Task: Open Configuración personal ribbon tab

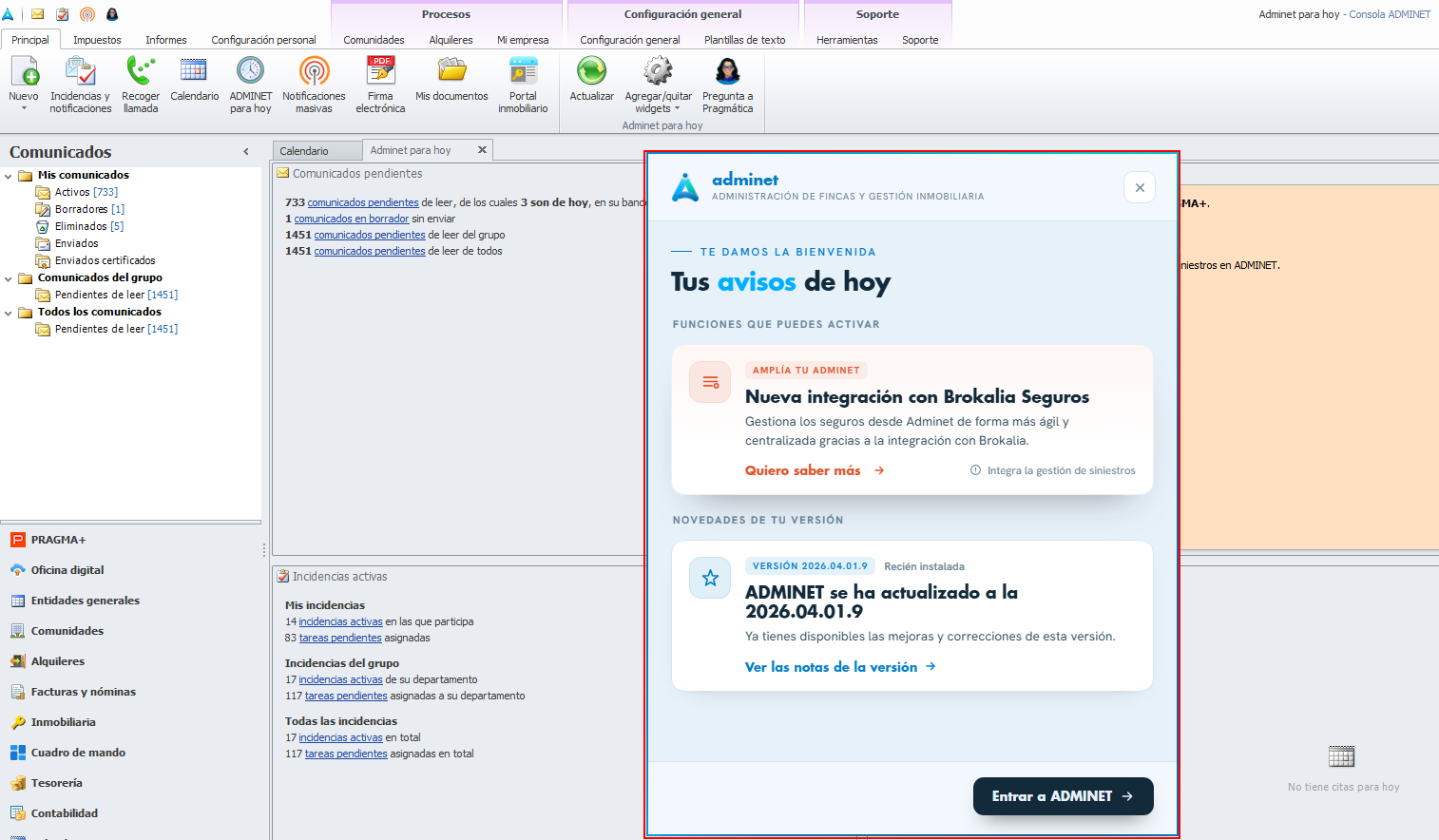Action: [263, 40]
